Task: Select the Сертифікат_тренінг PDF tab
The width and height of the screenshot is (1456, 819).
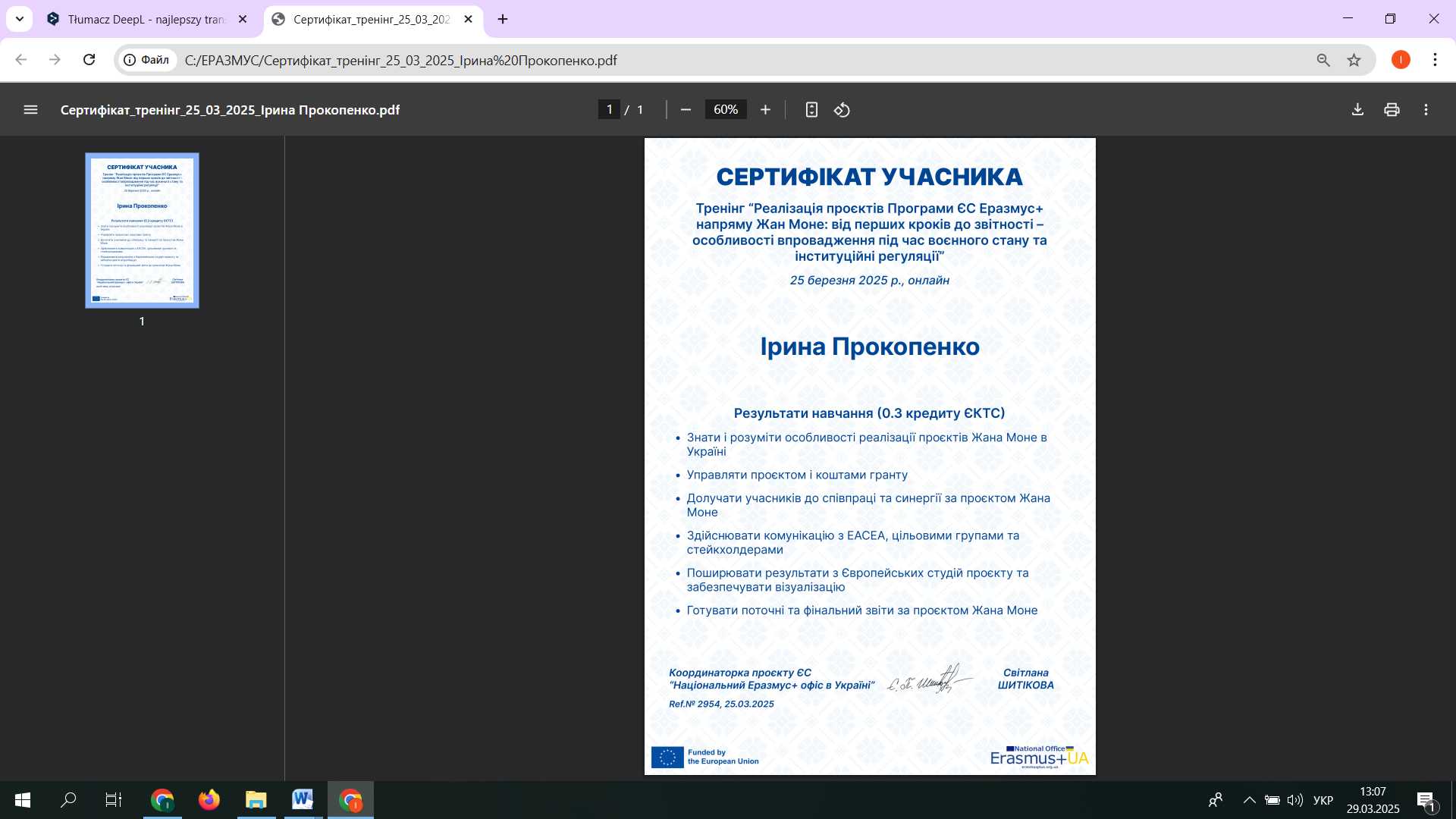Action: click(x=373, y=20)
